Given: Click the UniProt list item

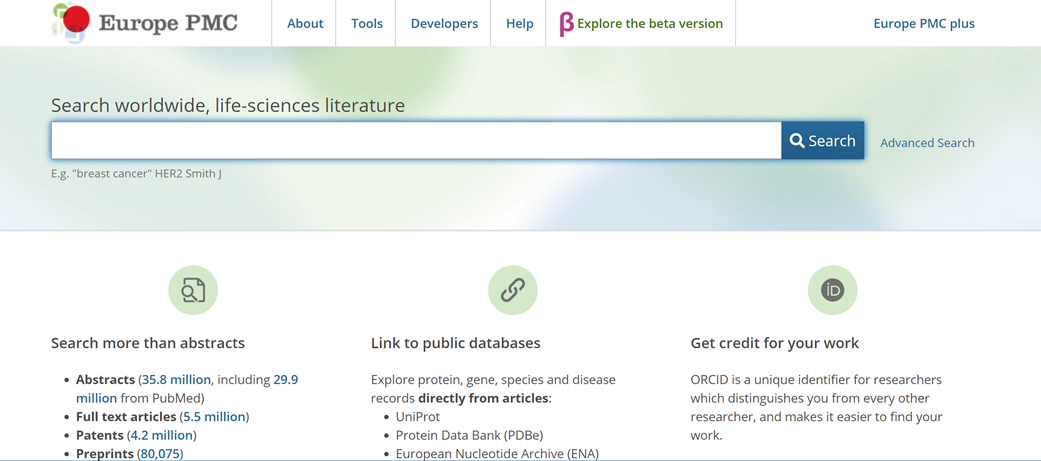Looking at the screenshot, I should coord(418,417).
